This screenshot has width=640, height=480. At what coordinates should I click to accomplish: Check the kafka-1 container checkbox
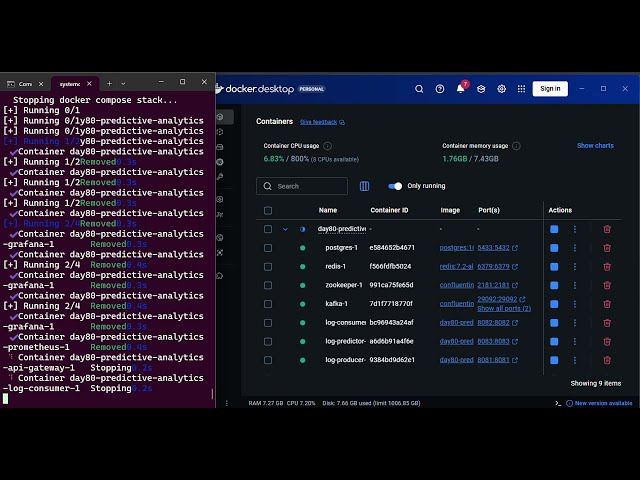click(268, 304)
